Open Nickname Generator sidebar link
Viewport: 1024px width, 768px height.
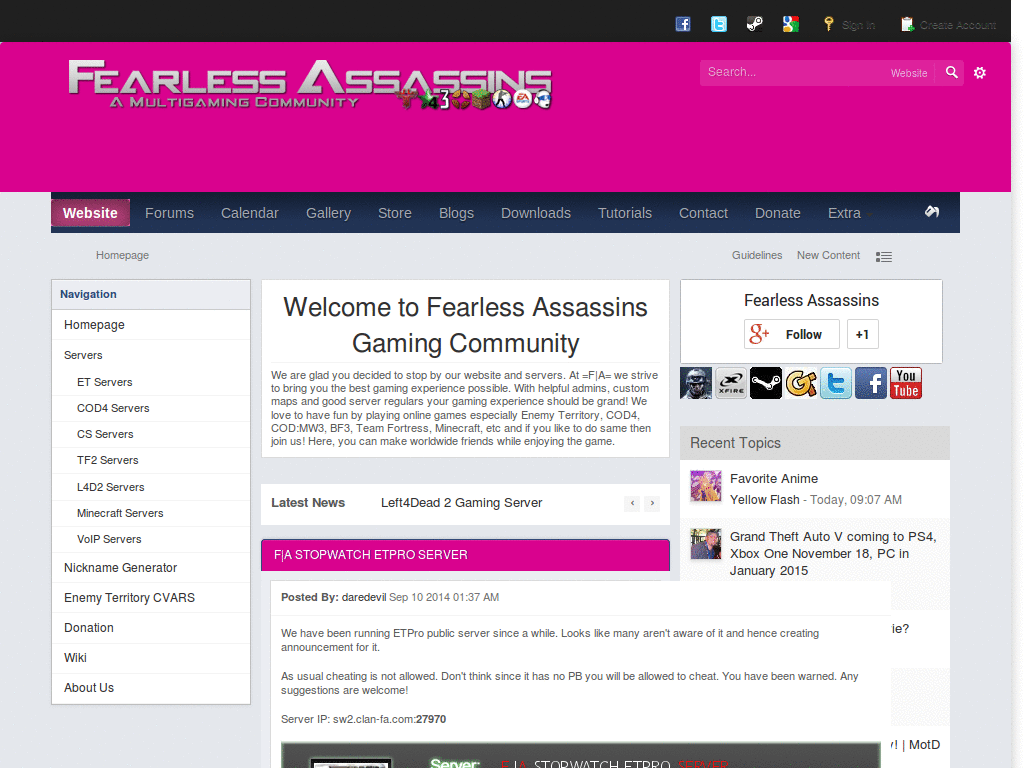click(151, 568)
